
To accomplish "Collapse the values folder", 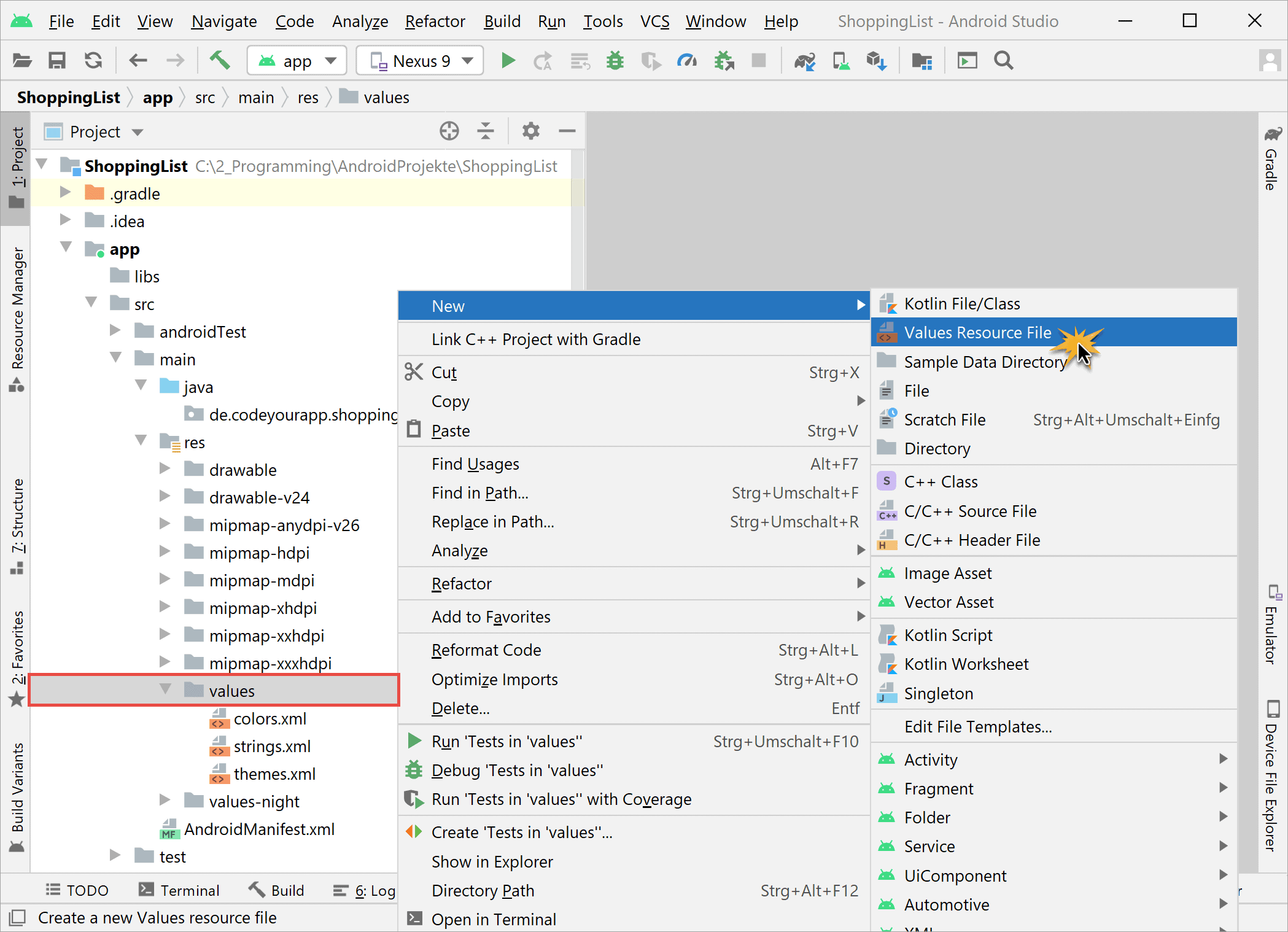I will [x=165, y=689].
